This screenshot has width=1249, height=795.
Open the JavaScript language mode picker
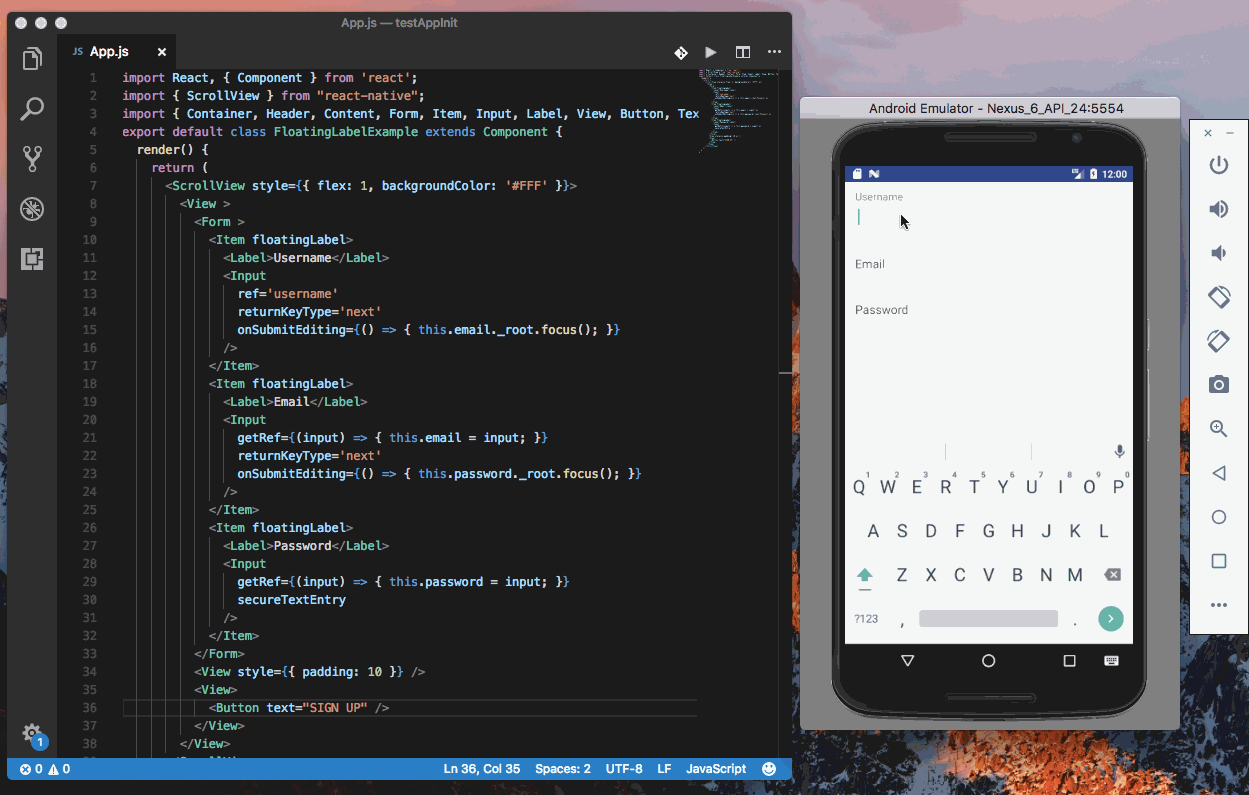click(x=715, y=768)
